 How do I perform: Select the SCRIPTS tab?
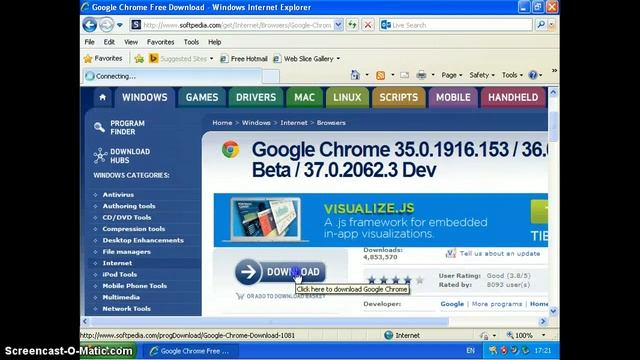[x=398, y=98]
